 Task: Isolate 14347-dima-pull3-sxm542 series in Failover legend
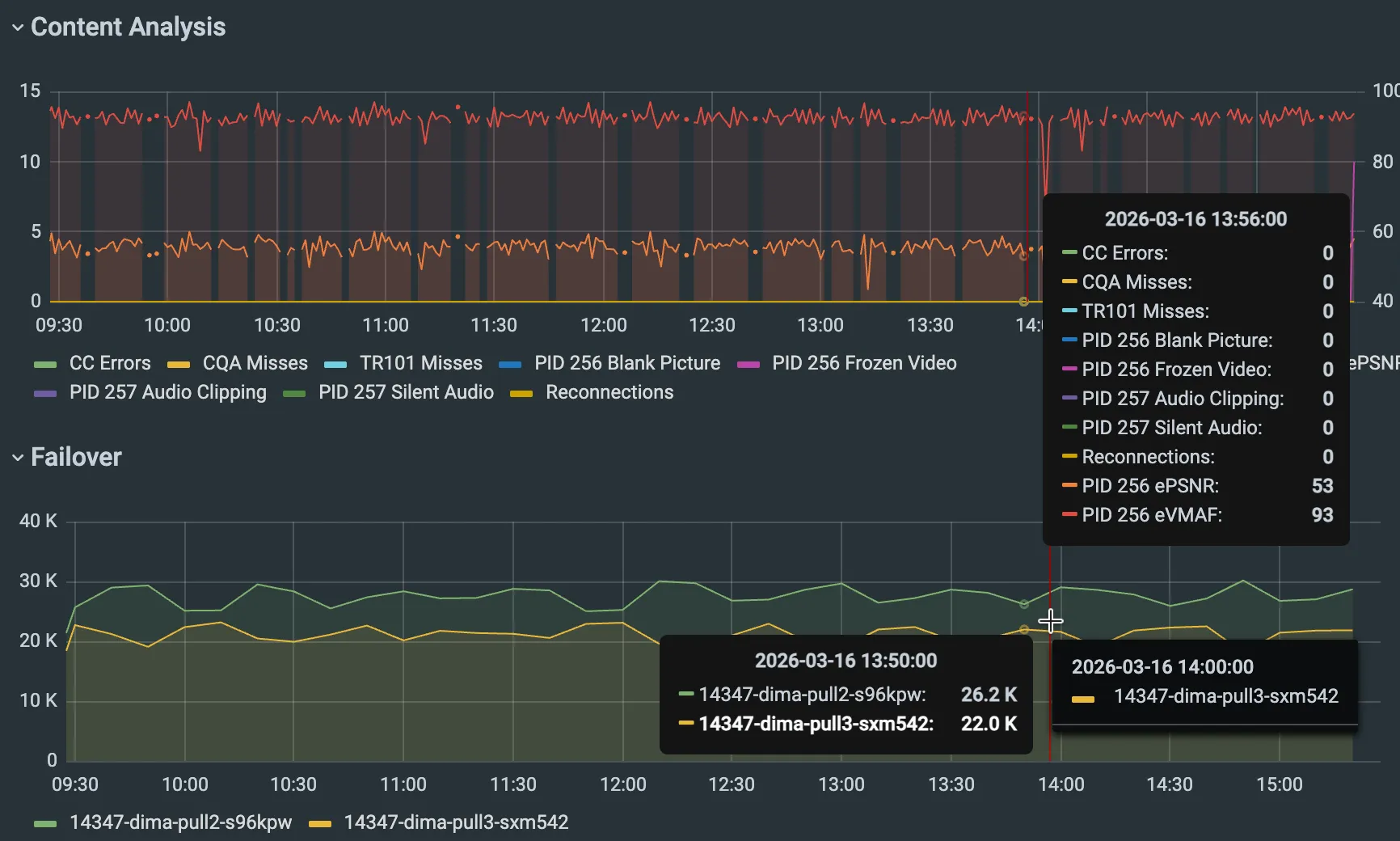tap(457, 822)
